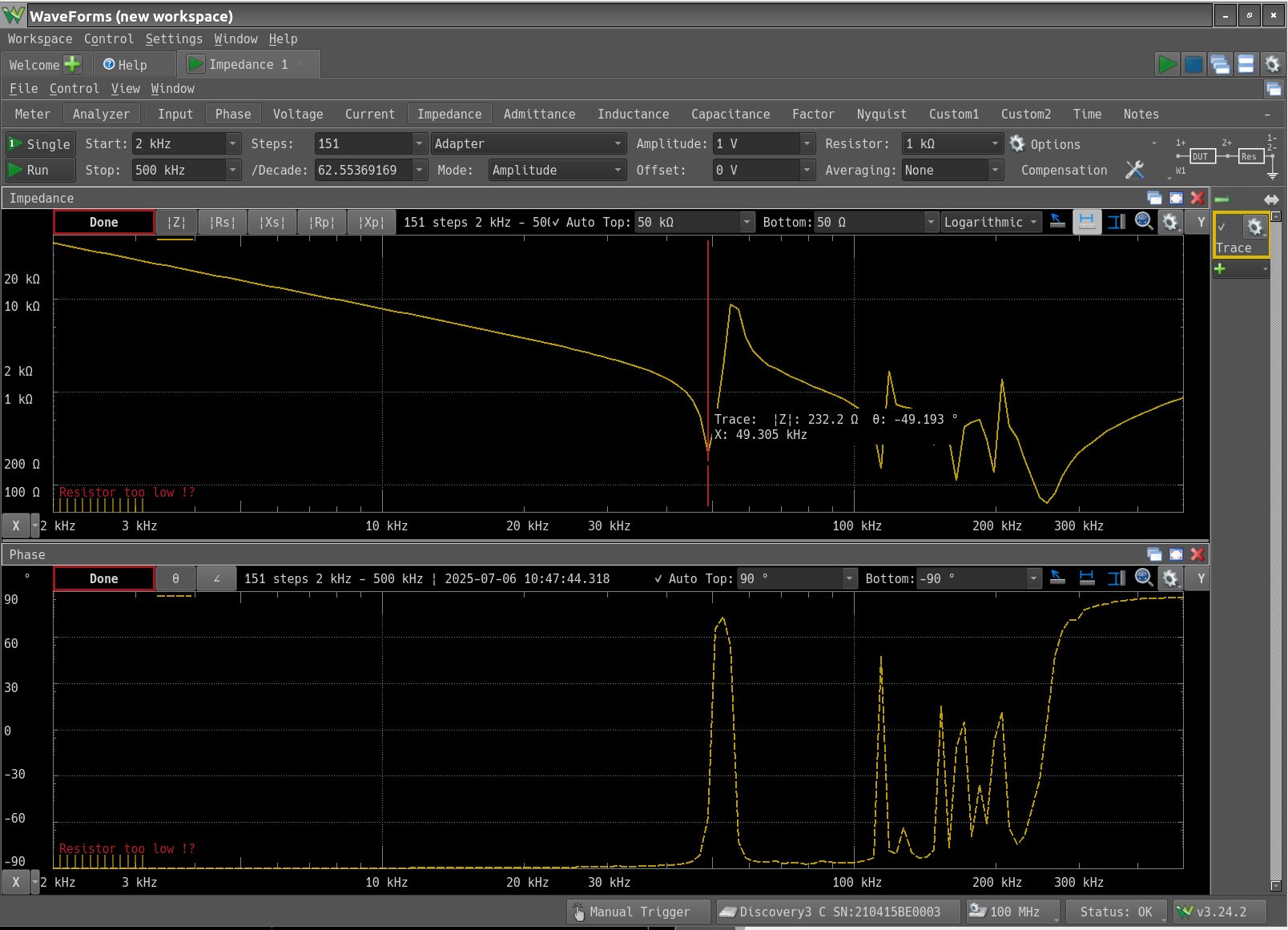Open the Compensation wrench tool
The image size is (1288, 930).
(1134, 170)
